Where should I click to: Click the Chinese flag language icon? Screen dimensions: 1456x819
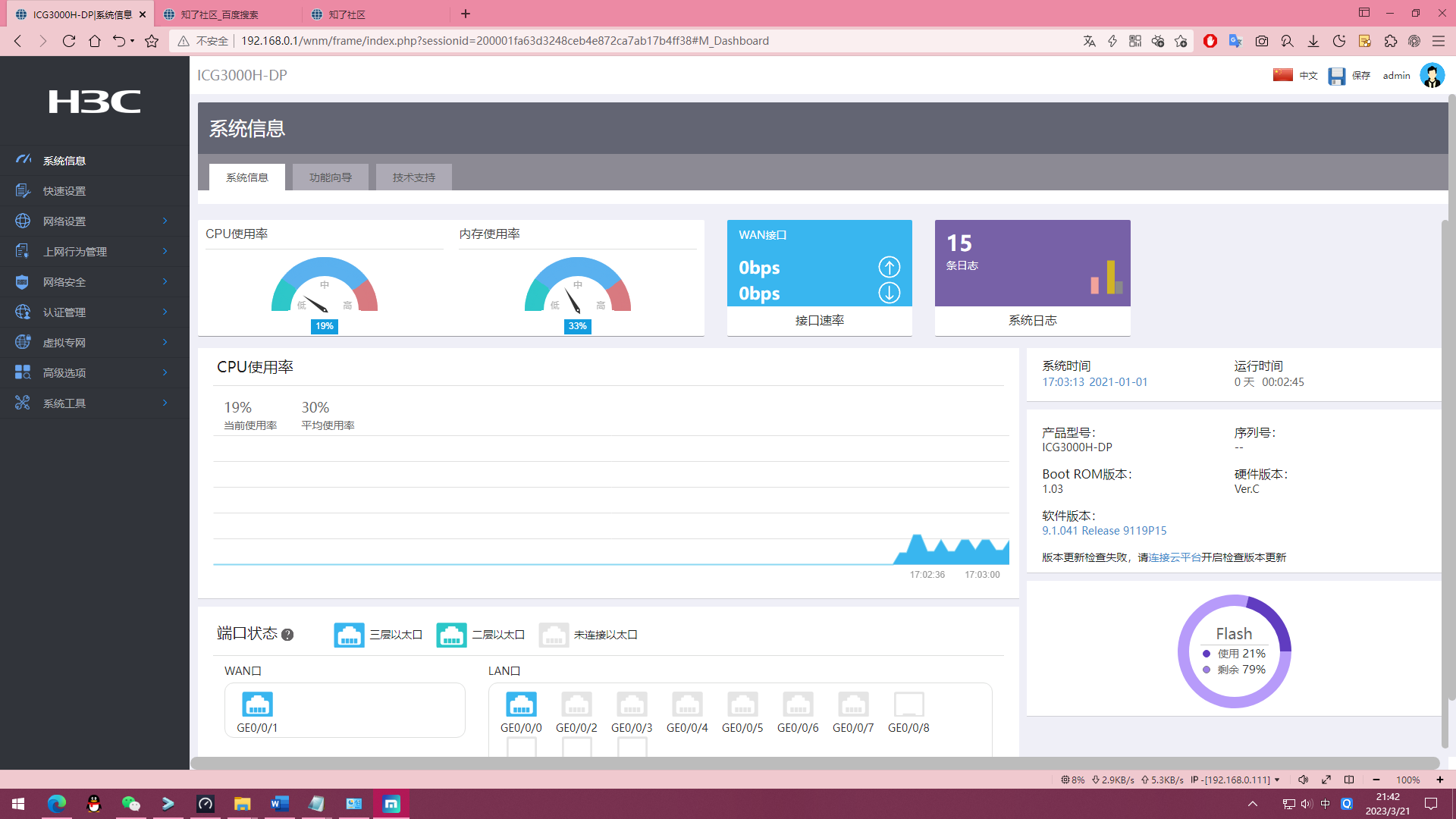pyautogui.click(x=1282, y=75)
